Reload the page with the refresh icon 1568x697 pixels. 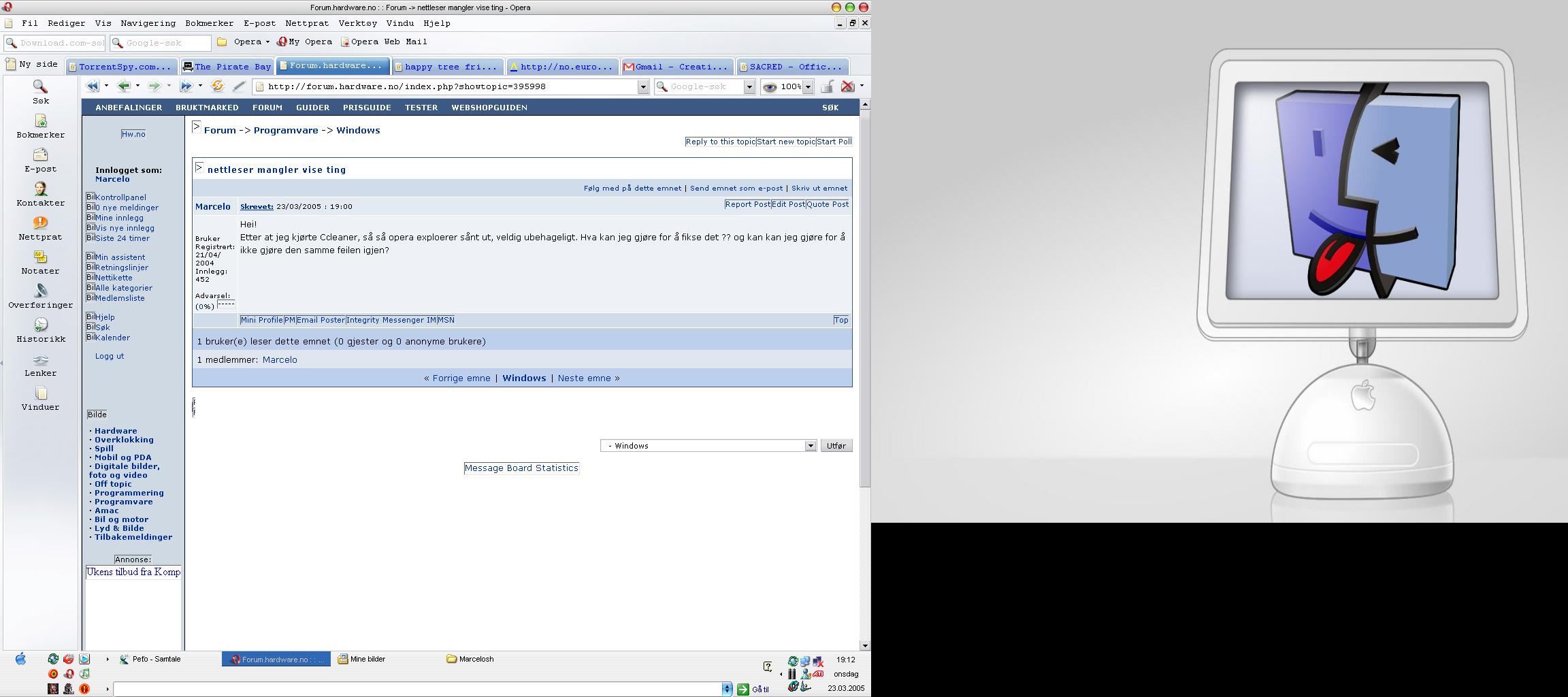pyautogui.click(x=218, y=86)
